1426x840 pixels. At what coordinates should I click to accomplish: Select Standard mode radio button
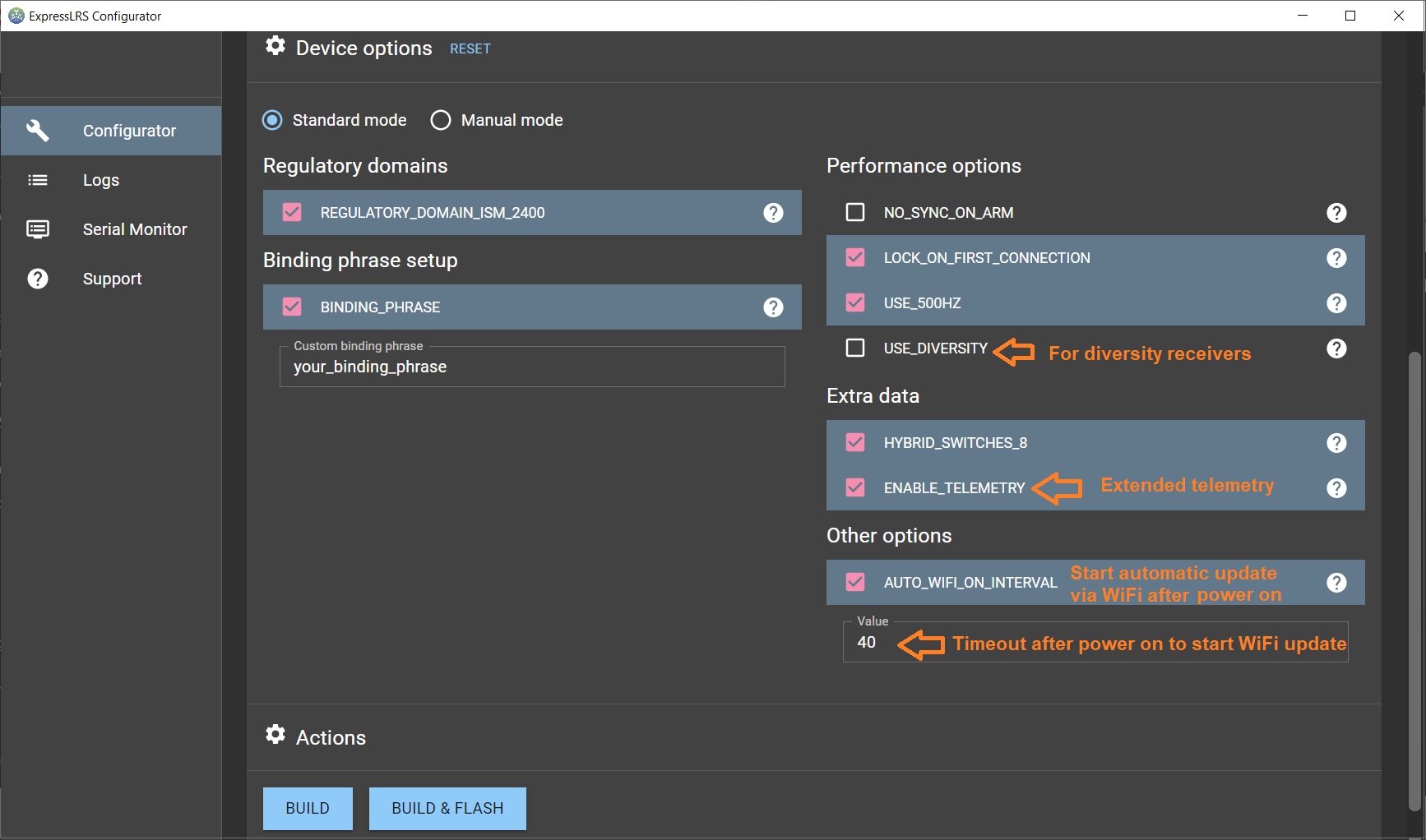tap(272, 120)
